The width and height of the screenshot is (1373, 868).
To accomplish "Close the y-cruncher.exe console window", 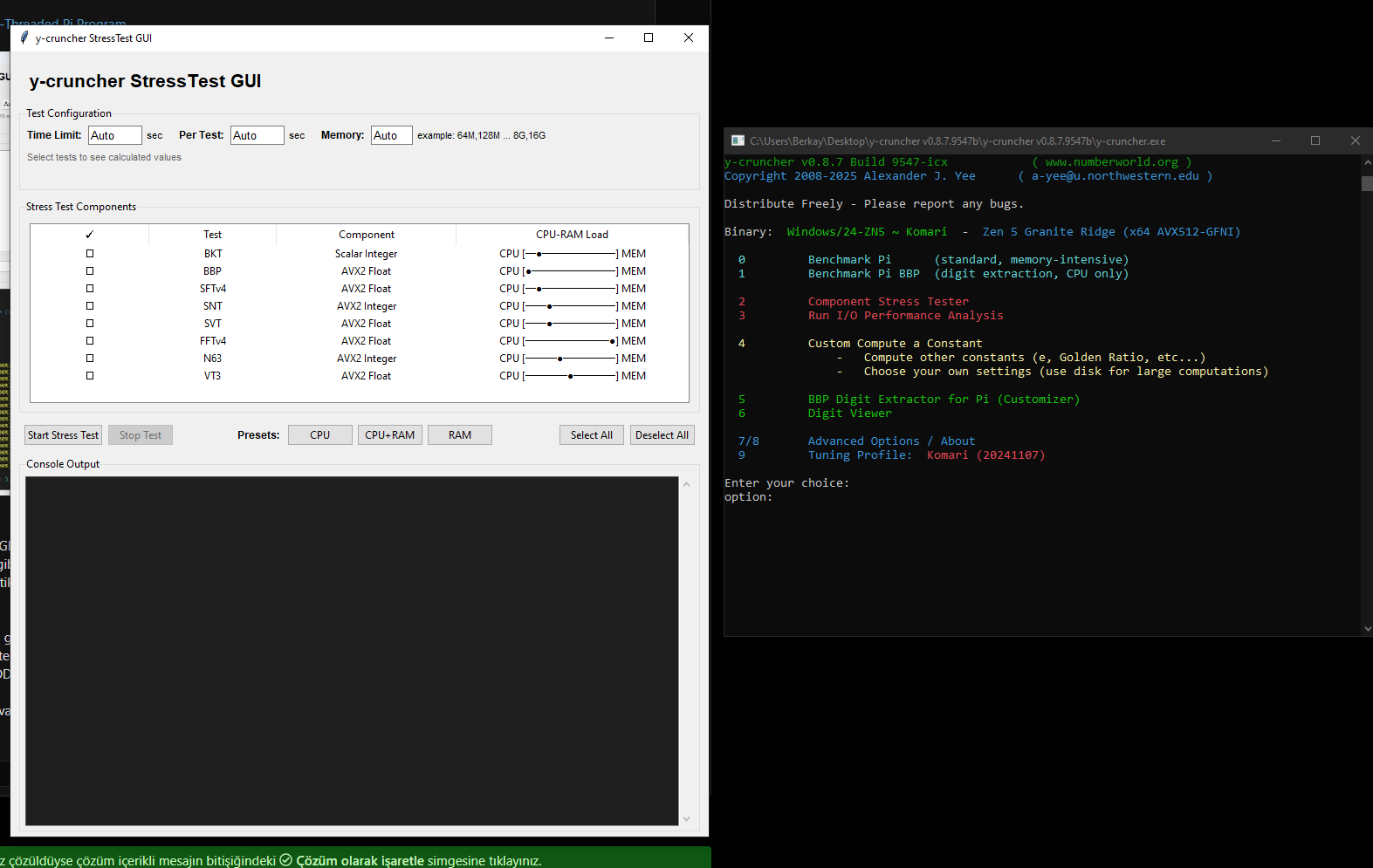I will pyautogui.click(x=1356, y=140).
